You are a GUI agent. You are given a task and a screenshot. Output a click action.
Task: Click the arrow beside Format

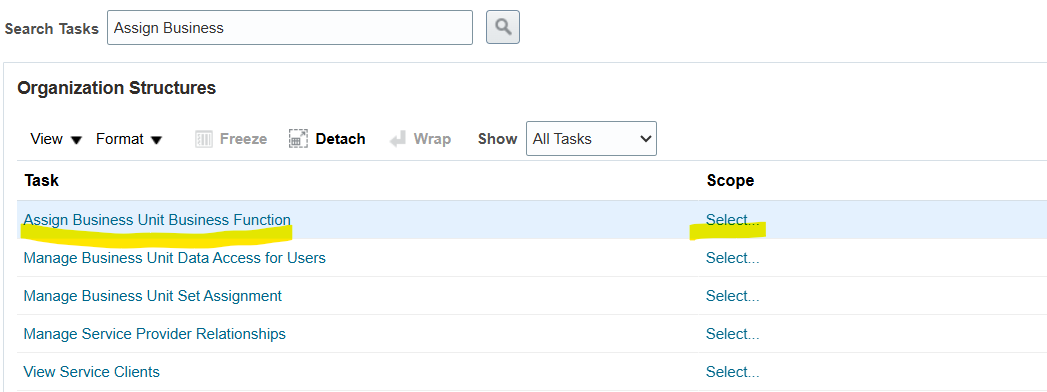[x=156, y=140]
